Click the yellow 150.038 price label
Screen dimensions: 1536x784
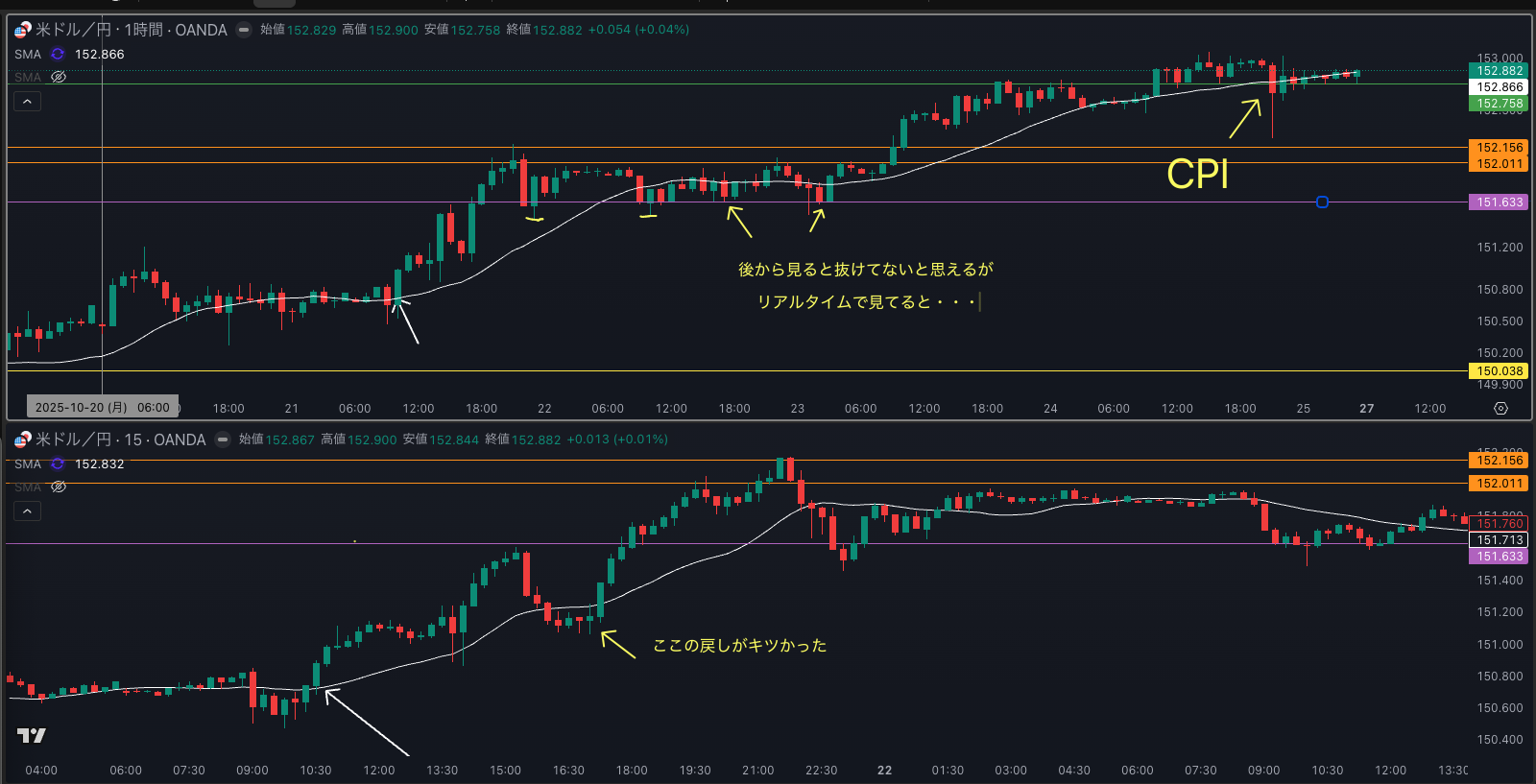[x=1500, y=371]
